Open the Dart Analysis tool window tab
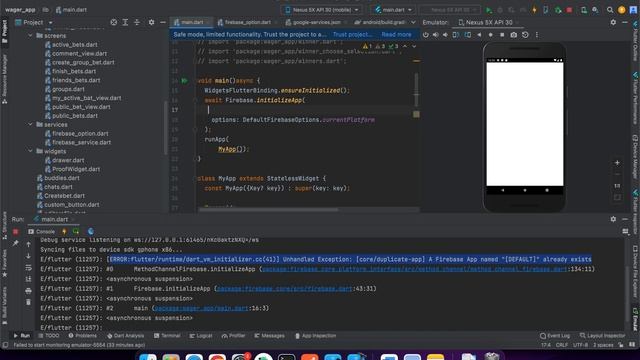The width and height of the screenshot is (640, 360). (125, 336)
